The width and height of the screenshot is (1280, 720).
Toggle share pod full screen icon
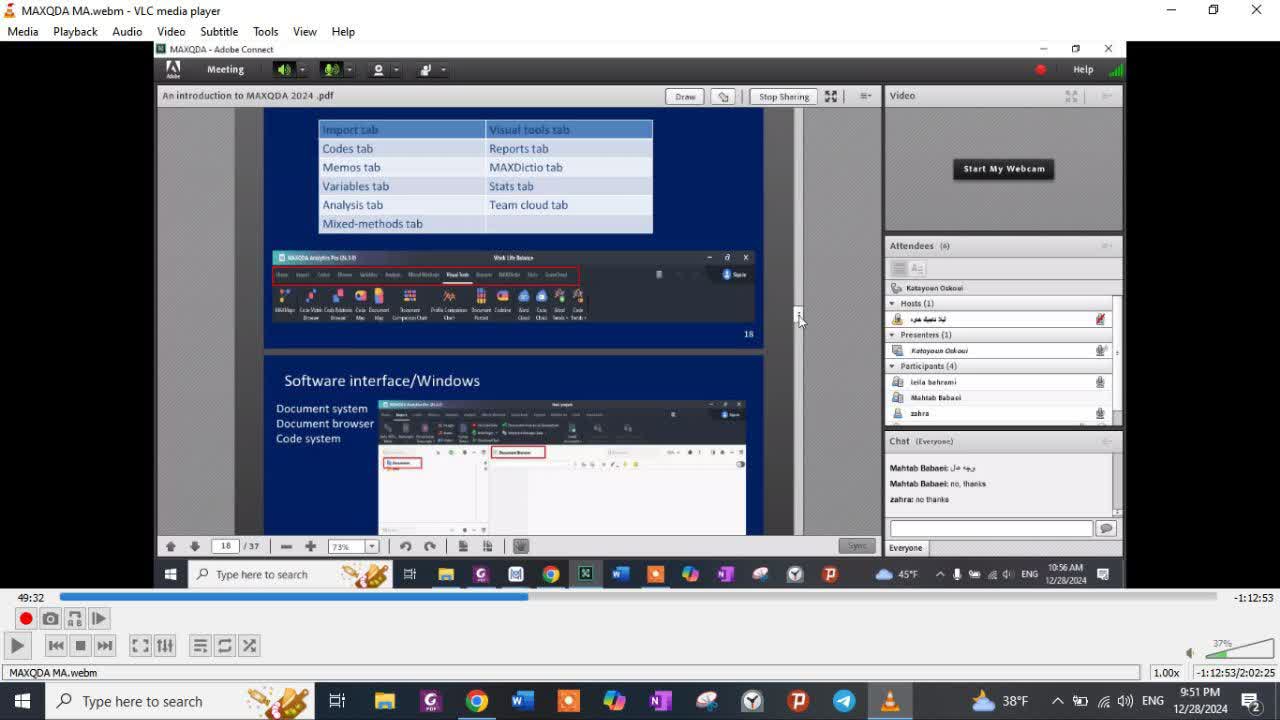pos(830,96)
